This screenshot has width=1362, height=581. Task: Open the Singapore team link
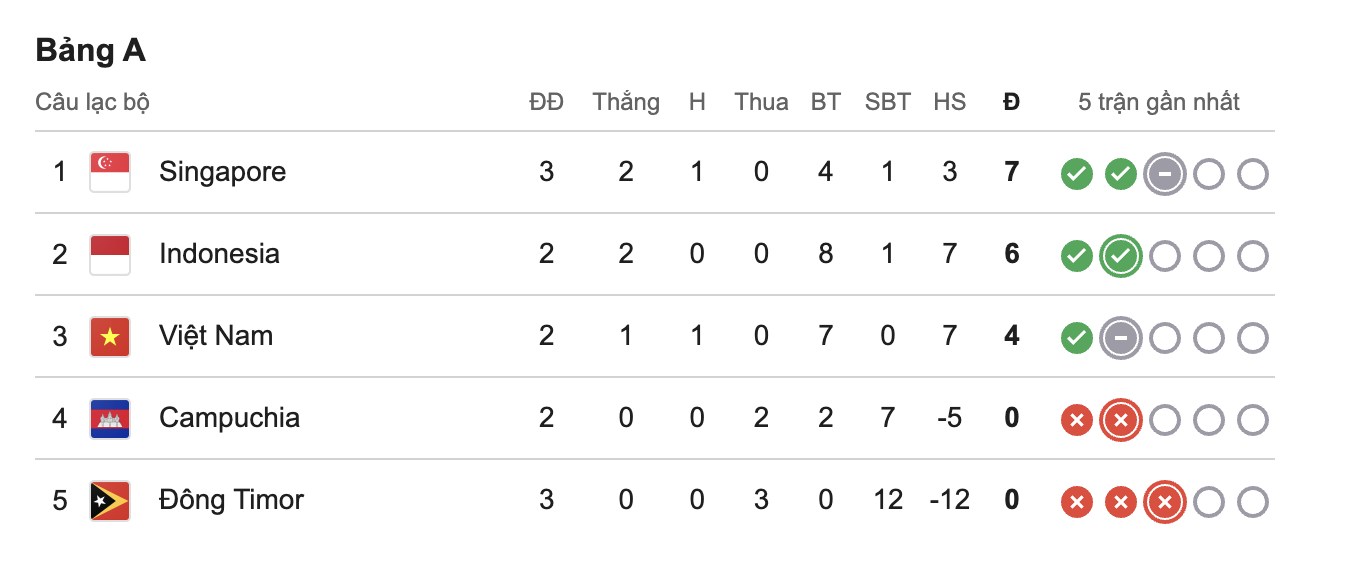tap(222, 172)
